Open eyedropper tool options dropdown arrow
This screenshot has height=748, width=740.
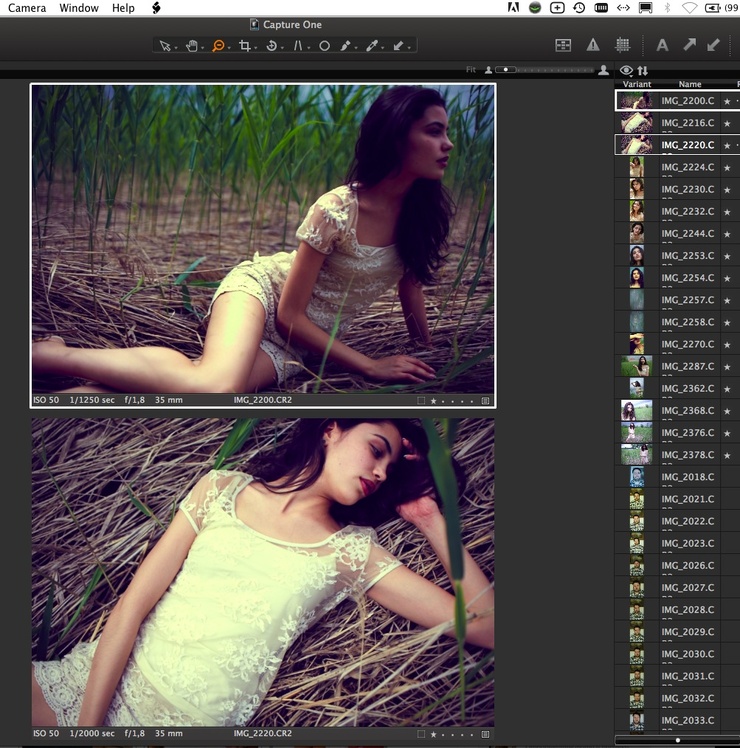[x=383, y=48]
